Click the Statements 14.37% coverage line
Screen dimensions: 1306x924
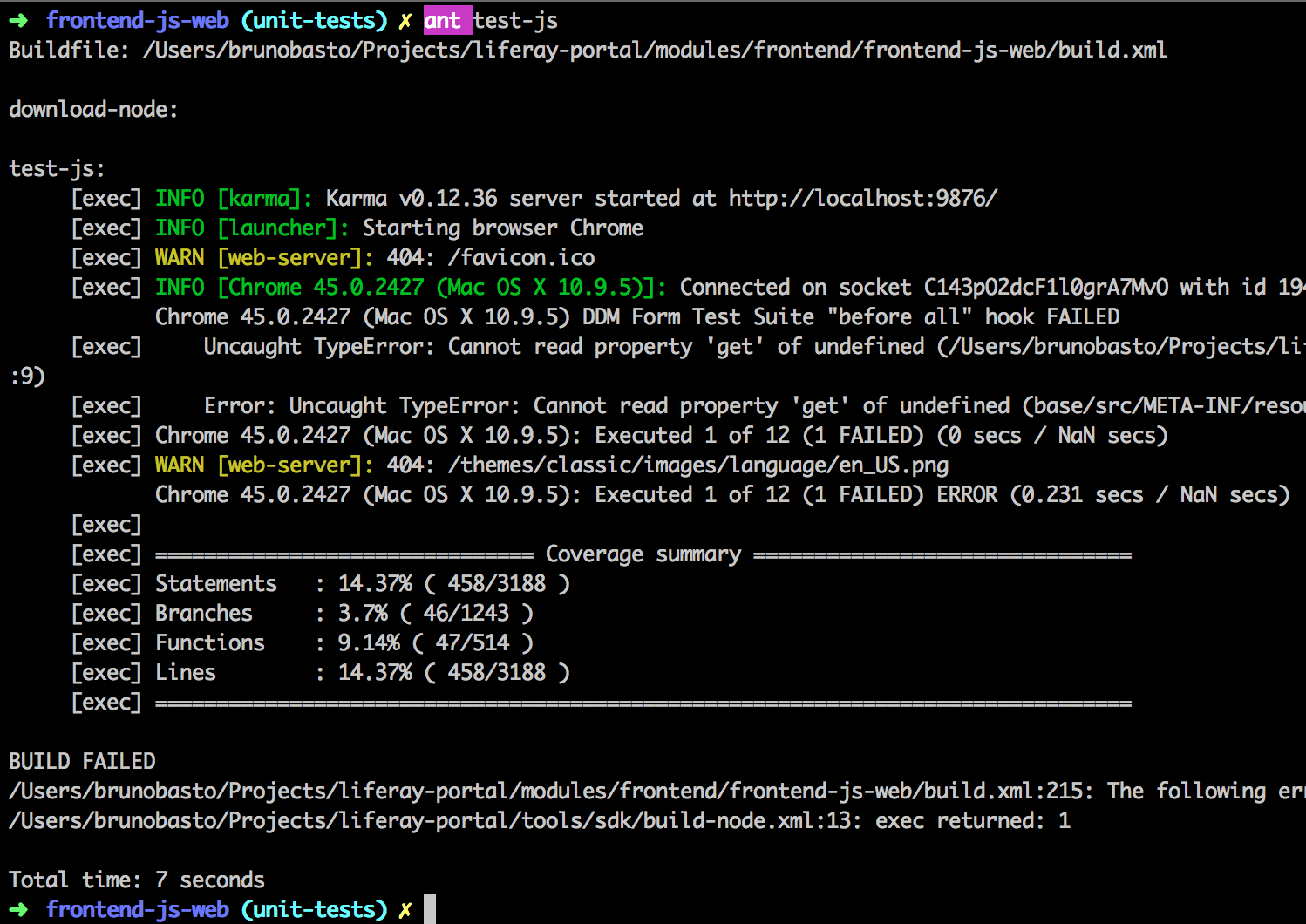(363, 584)
